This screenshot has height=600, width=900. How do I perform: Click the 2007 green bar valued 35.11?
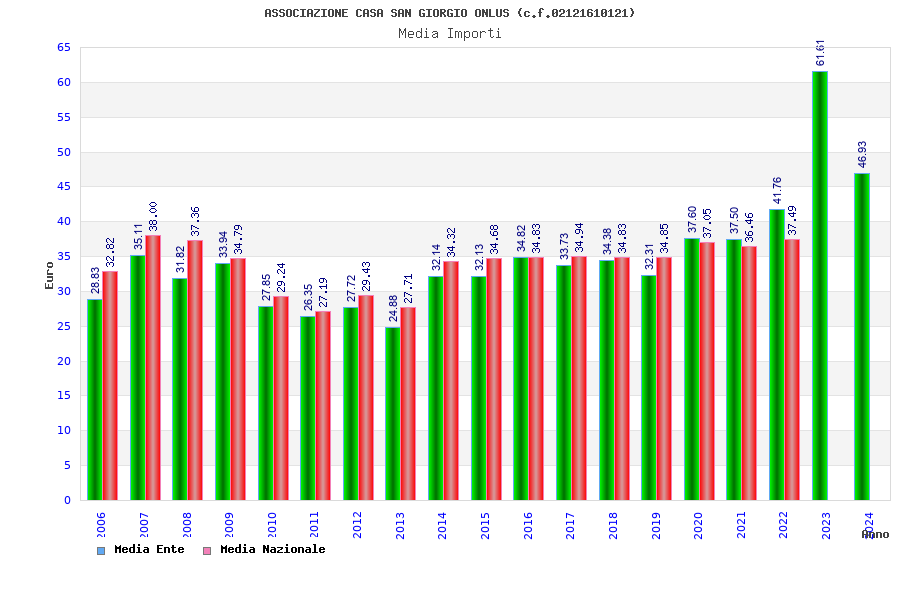tap(137, 378)
